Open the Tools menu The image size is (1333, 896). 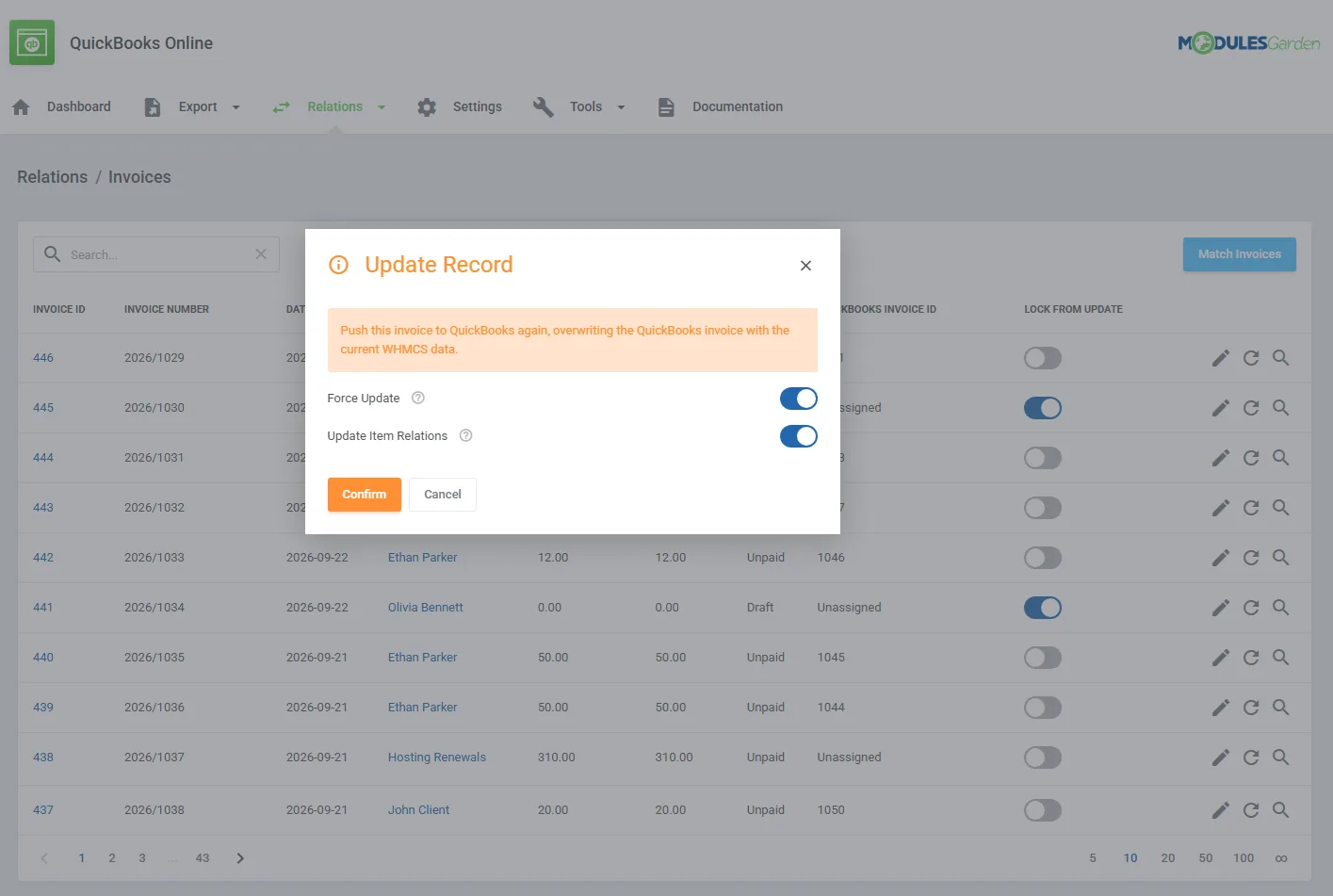(x=578, y=107)
